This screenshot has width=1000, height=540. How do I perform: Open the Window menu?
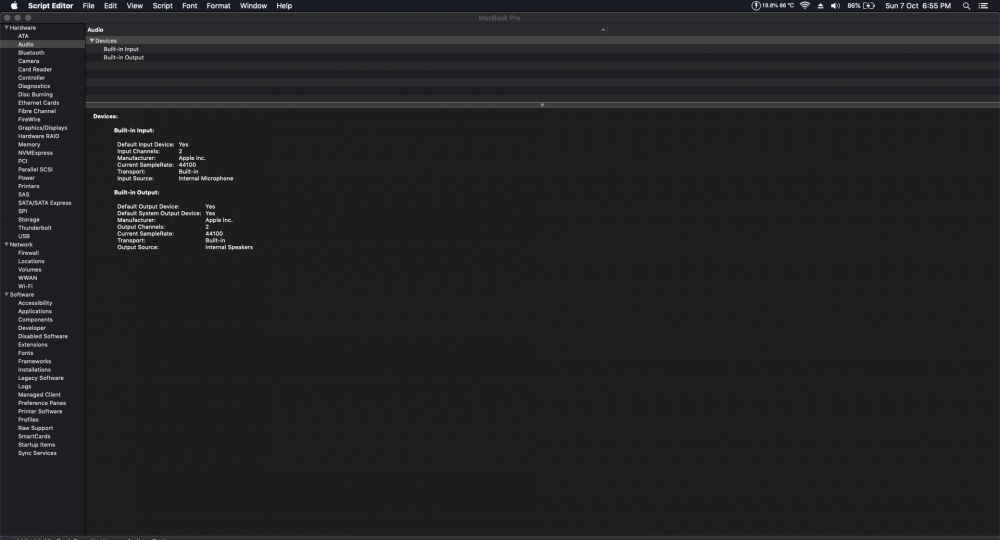click(x=253, y=6)
